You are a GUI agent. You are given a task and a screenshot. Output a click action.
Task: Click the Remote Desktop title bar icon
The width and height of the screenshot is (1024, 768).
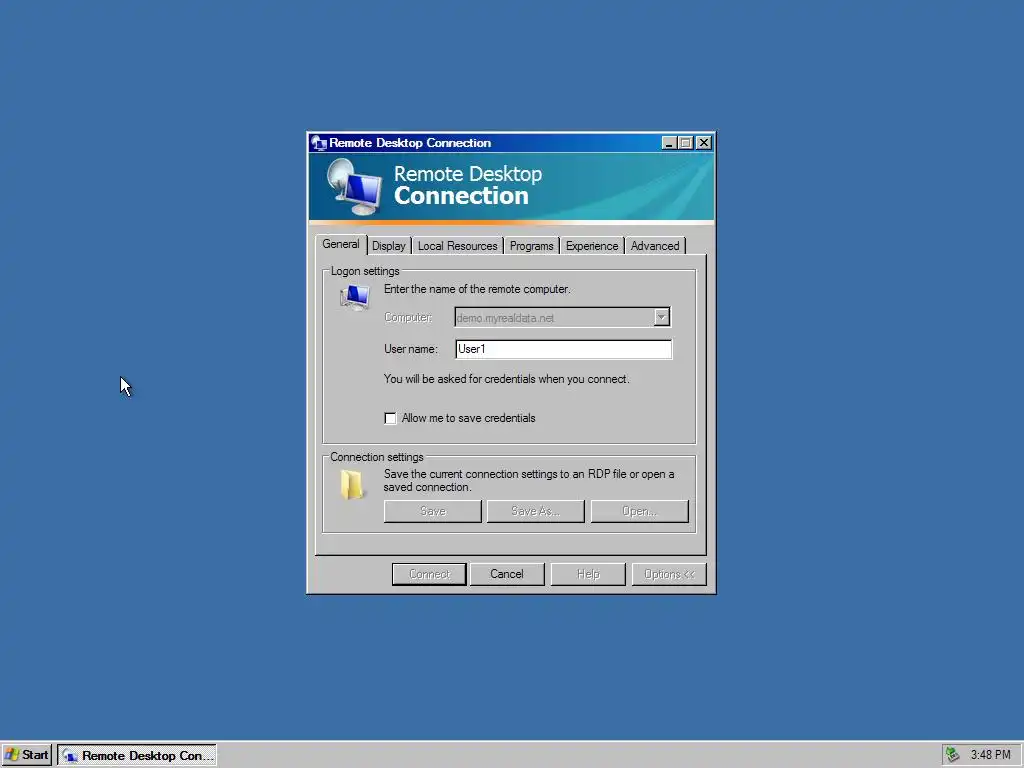click(x=319, y=142)
